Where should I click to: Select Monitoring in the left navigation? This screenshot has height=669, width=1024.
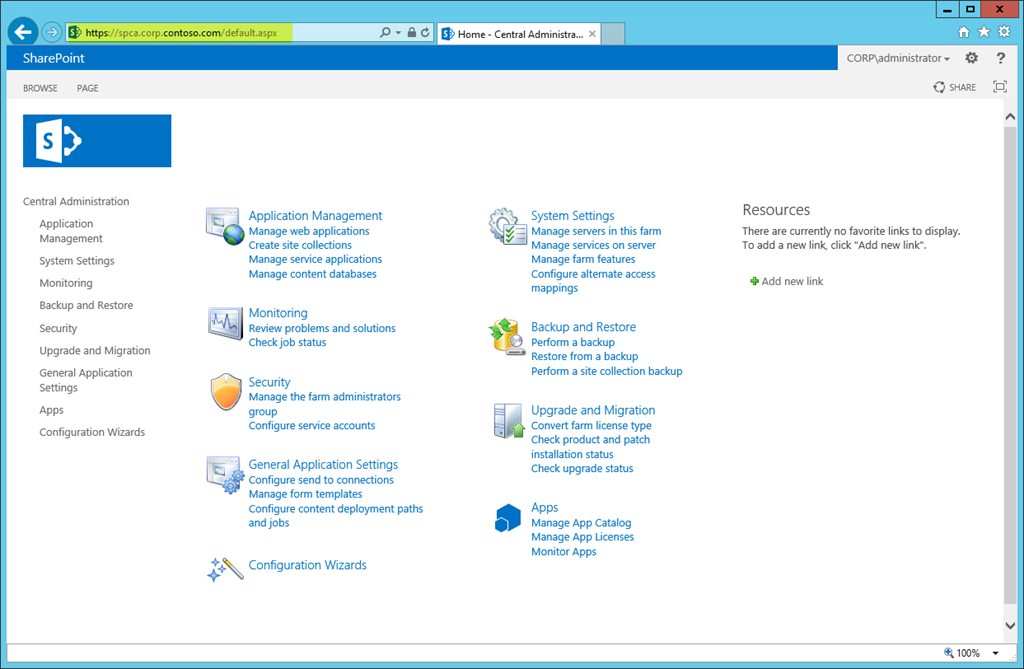pos(66,283)
